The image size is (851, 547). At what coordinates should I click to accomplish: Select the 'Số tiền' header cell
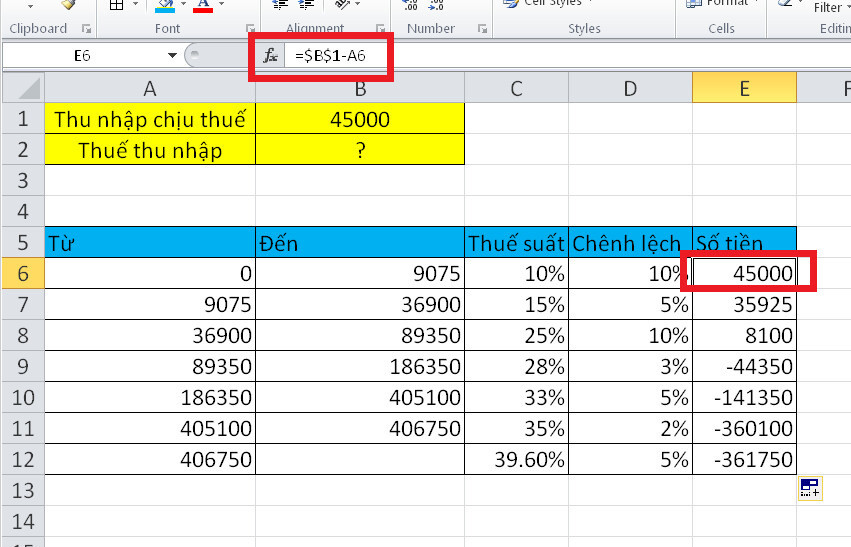pos(745,243)
